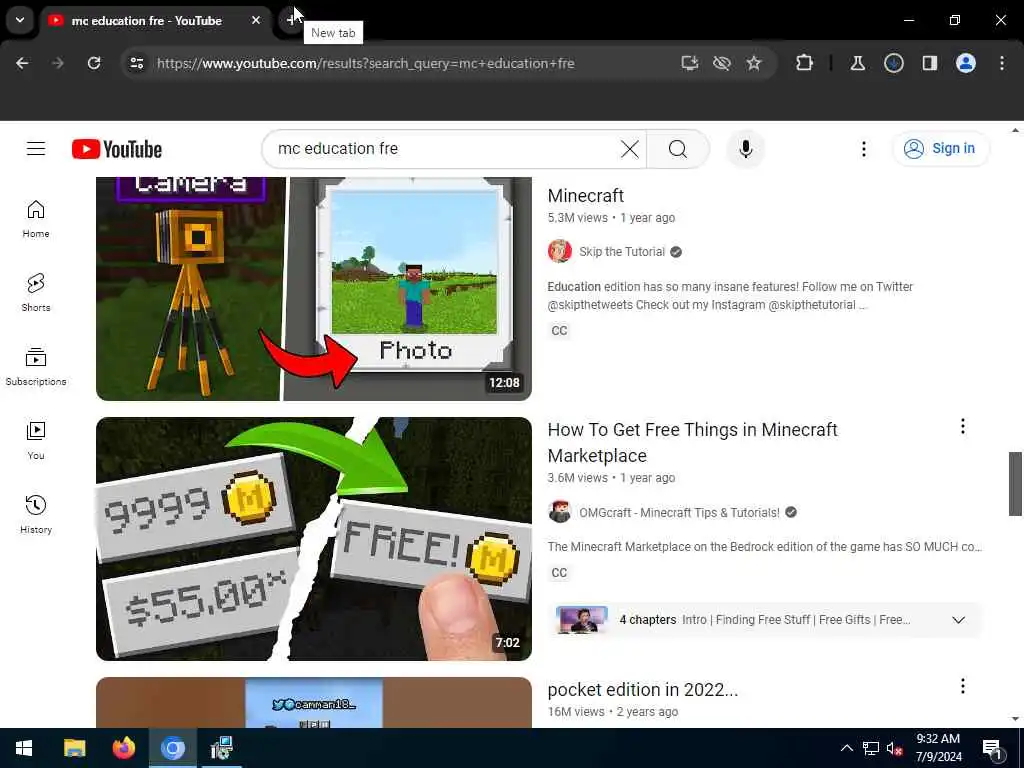Viewport: 1024px width, 768px height.
Task: Go back with the browser back arrow
Action: point(22,63)
